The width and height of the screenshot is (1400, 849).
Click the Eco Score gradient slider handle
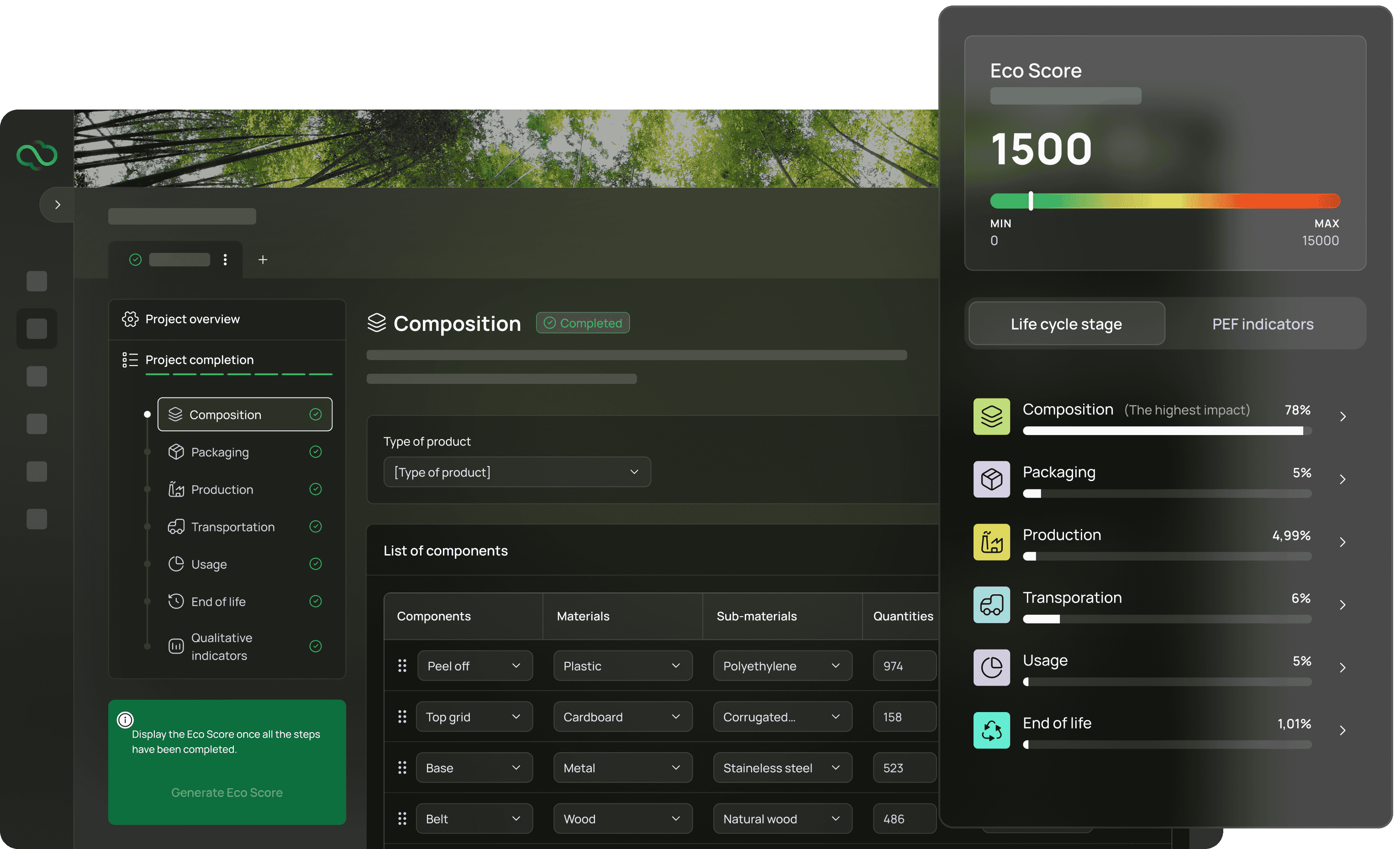click(x=1030, y=201)
